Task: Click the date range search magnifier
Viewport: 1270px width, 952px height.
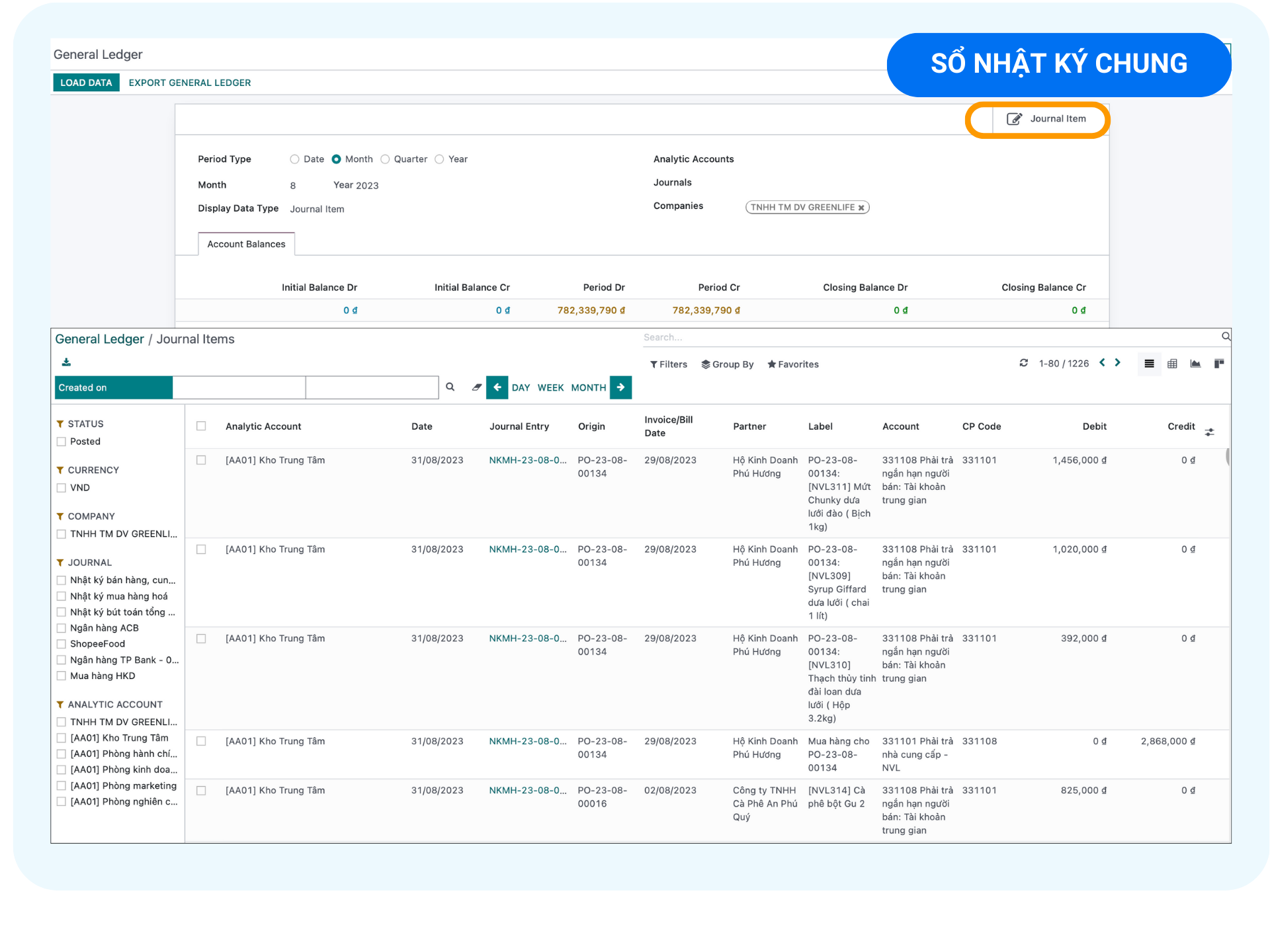Action: tap(450, 387)
